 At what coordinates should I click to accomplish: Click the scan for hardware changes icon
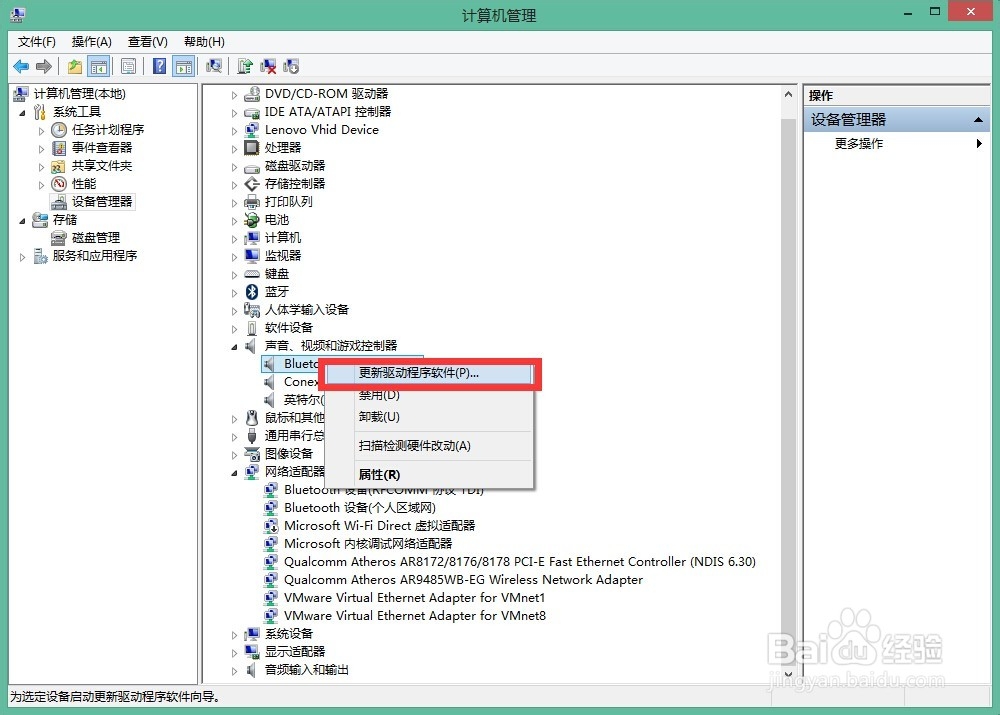(214, 66)
